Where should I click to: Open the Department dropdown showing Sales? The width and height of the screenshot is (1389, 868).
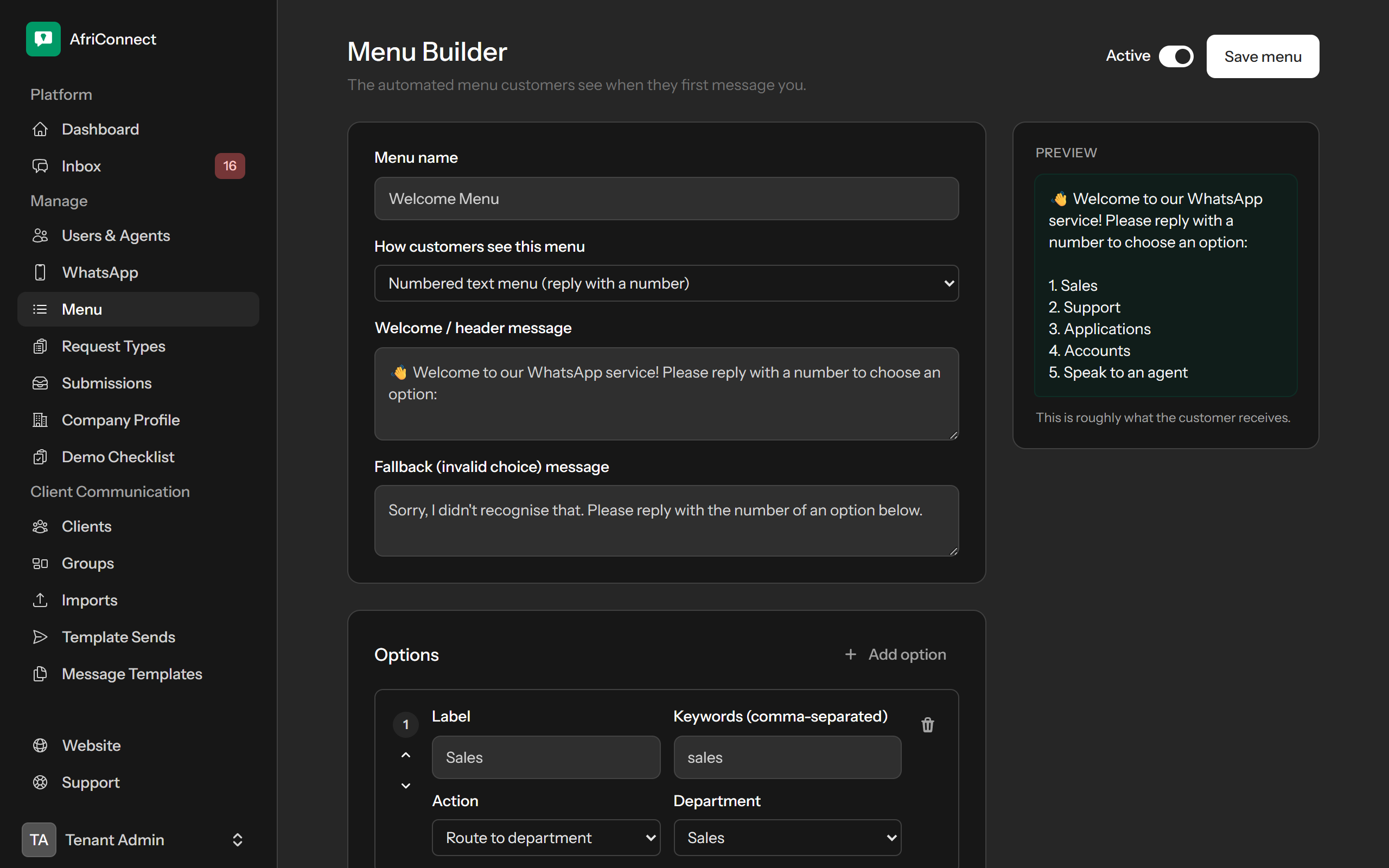click(787, 838)
